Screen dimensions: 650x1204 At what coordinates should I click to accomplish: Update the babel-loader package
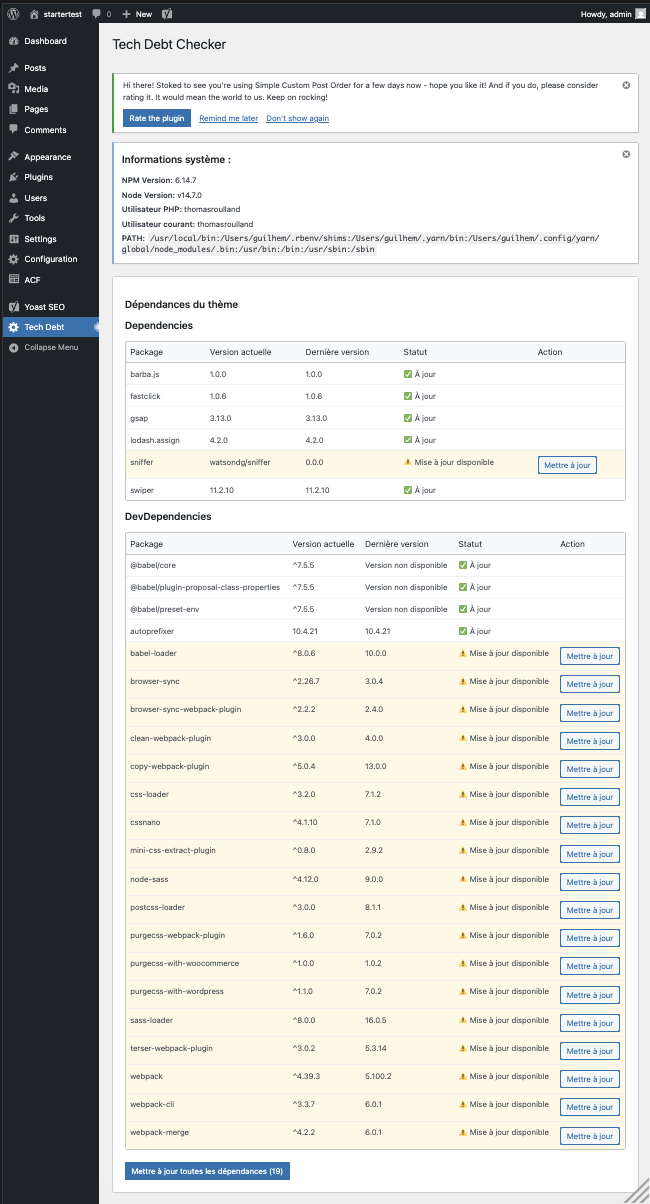coord(589,656)
